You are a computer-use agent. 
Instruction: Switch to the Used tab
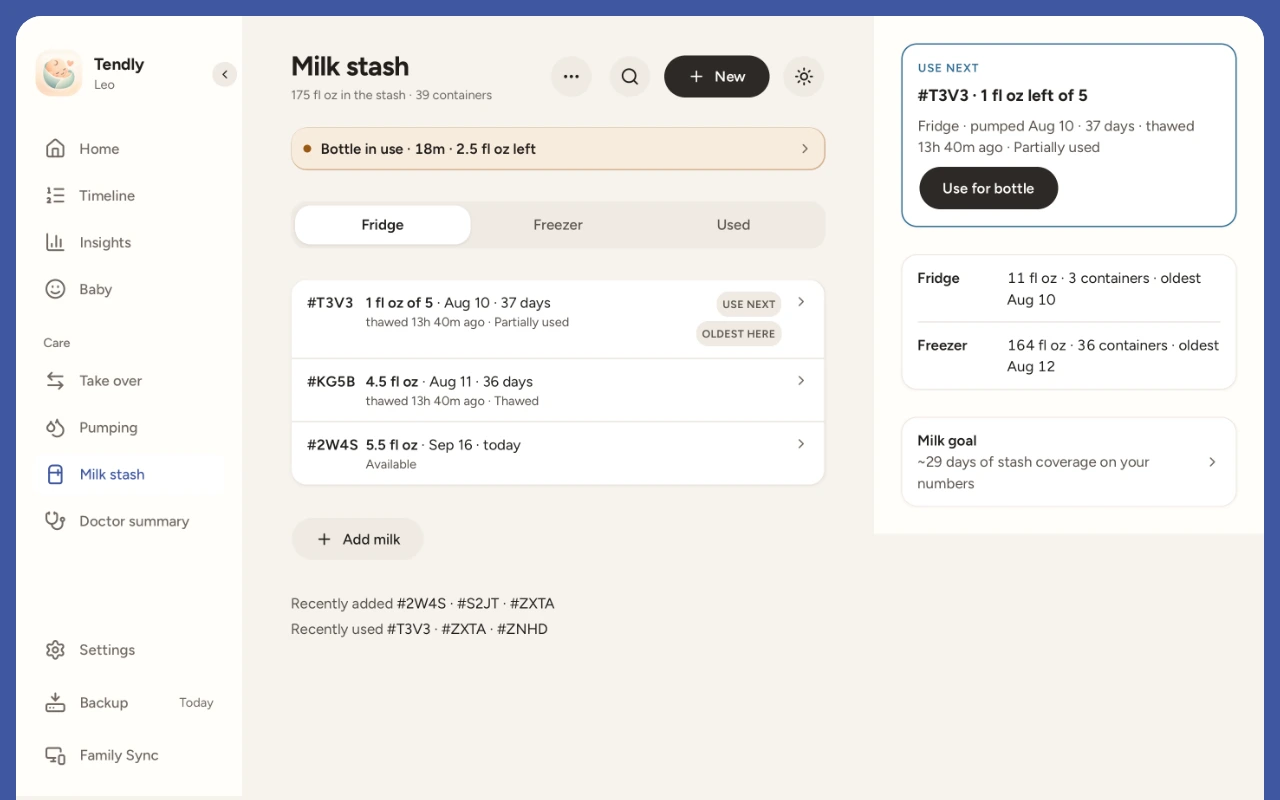tap(733, 225)
